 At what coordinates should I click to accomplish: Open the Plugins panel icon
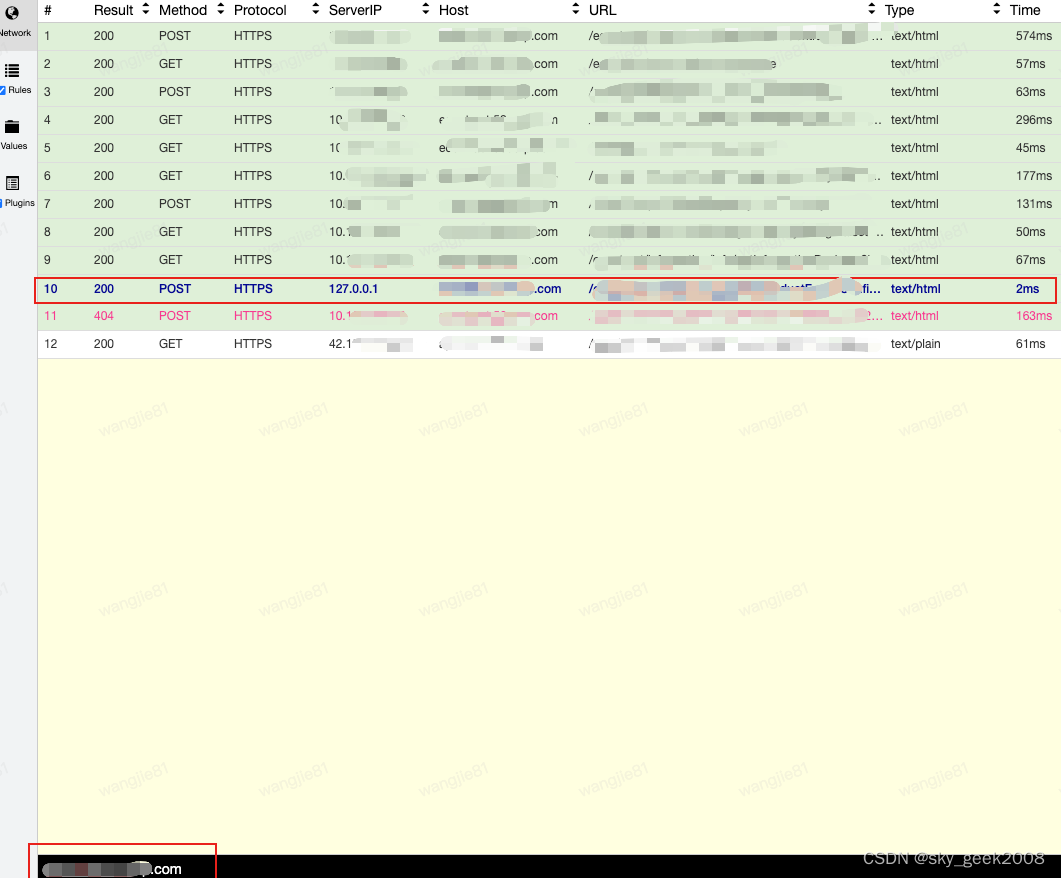click(12, 183)
